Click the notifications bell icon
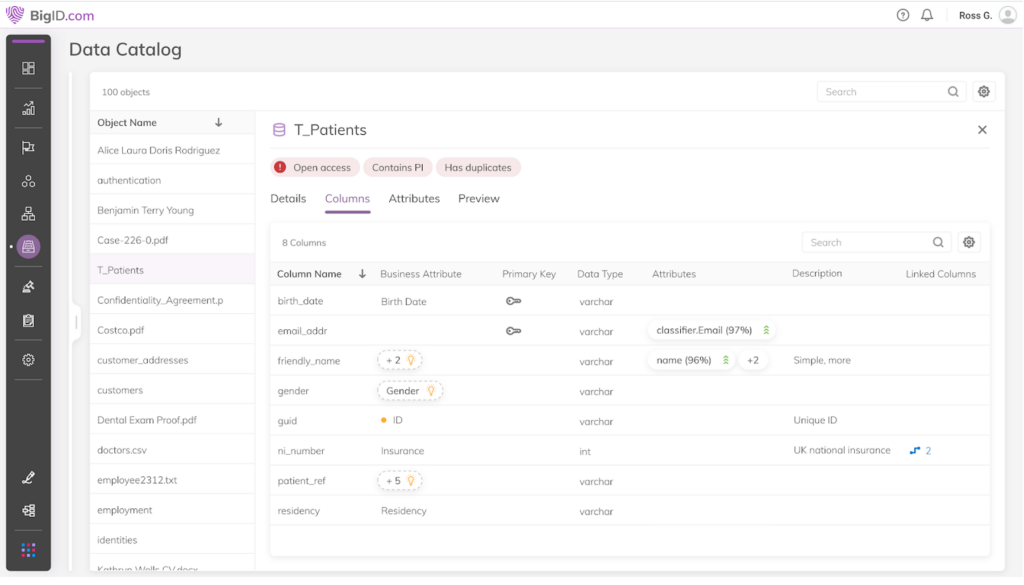This screenshot has width=1024, height=585. click(x=927, y=15)
